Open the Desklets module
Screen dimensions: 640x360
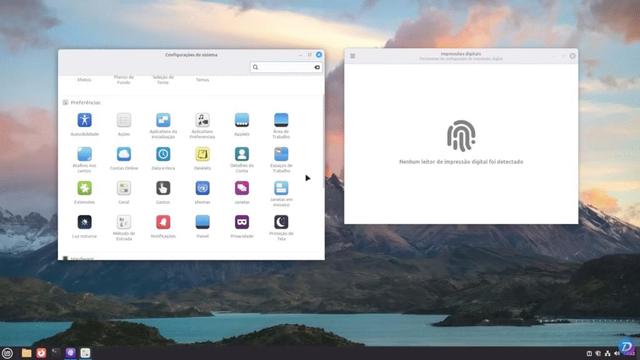202,159
